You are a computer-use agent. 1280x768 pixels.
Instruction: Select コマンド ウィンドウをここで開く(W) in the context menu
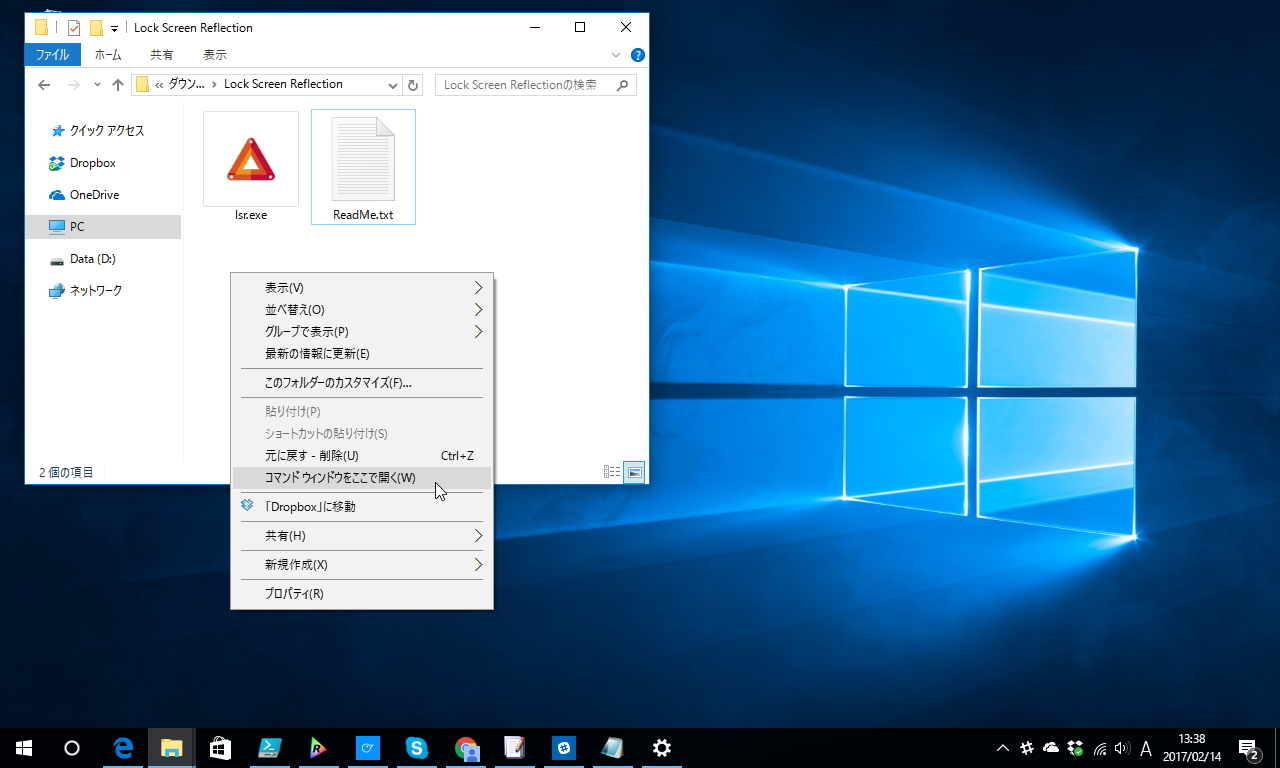pos(338,478)
